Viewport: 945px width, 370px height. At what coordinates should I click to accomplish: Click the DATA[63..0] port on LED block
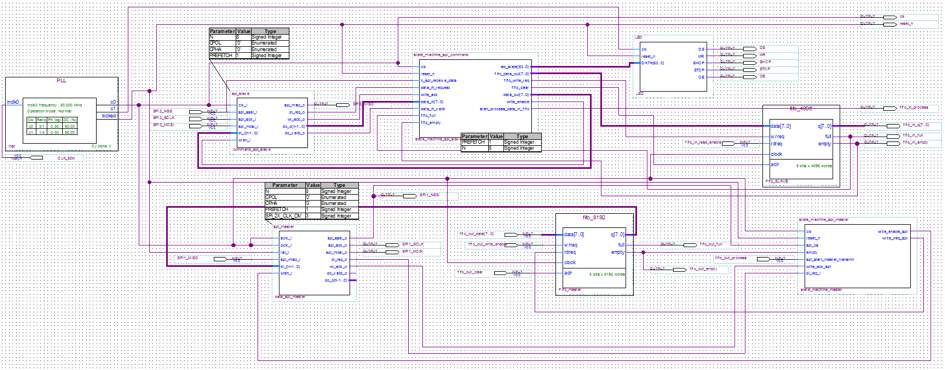pyautogui.click(x=653, y=63)
